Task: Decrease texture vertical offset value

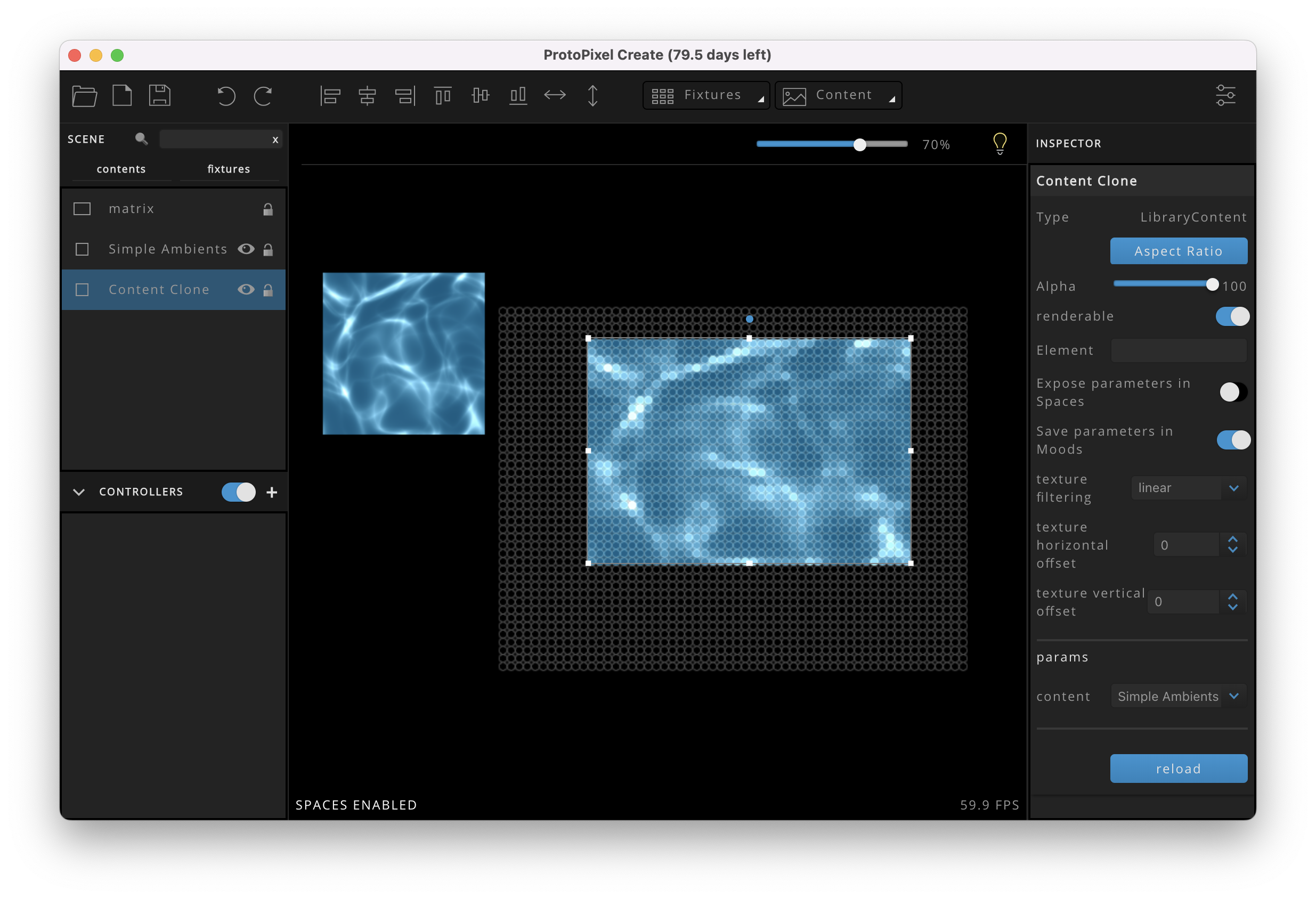Action: [x=1233, y=608]
